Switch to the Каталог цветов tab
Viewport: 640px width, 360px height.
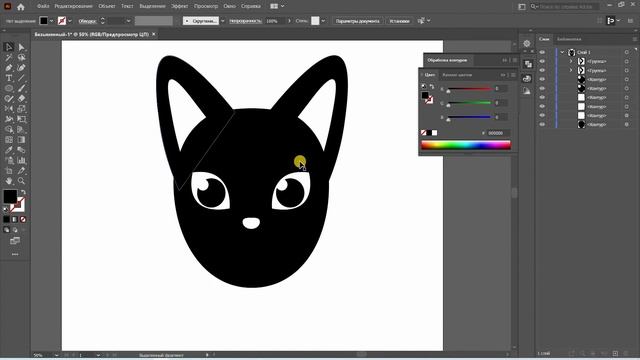pos(457,75)
